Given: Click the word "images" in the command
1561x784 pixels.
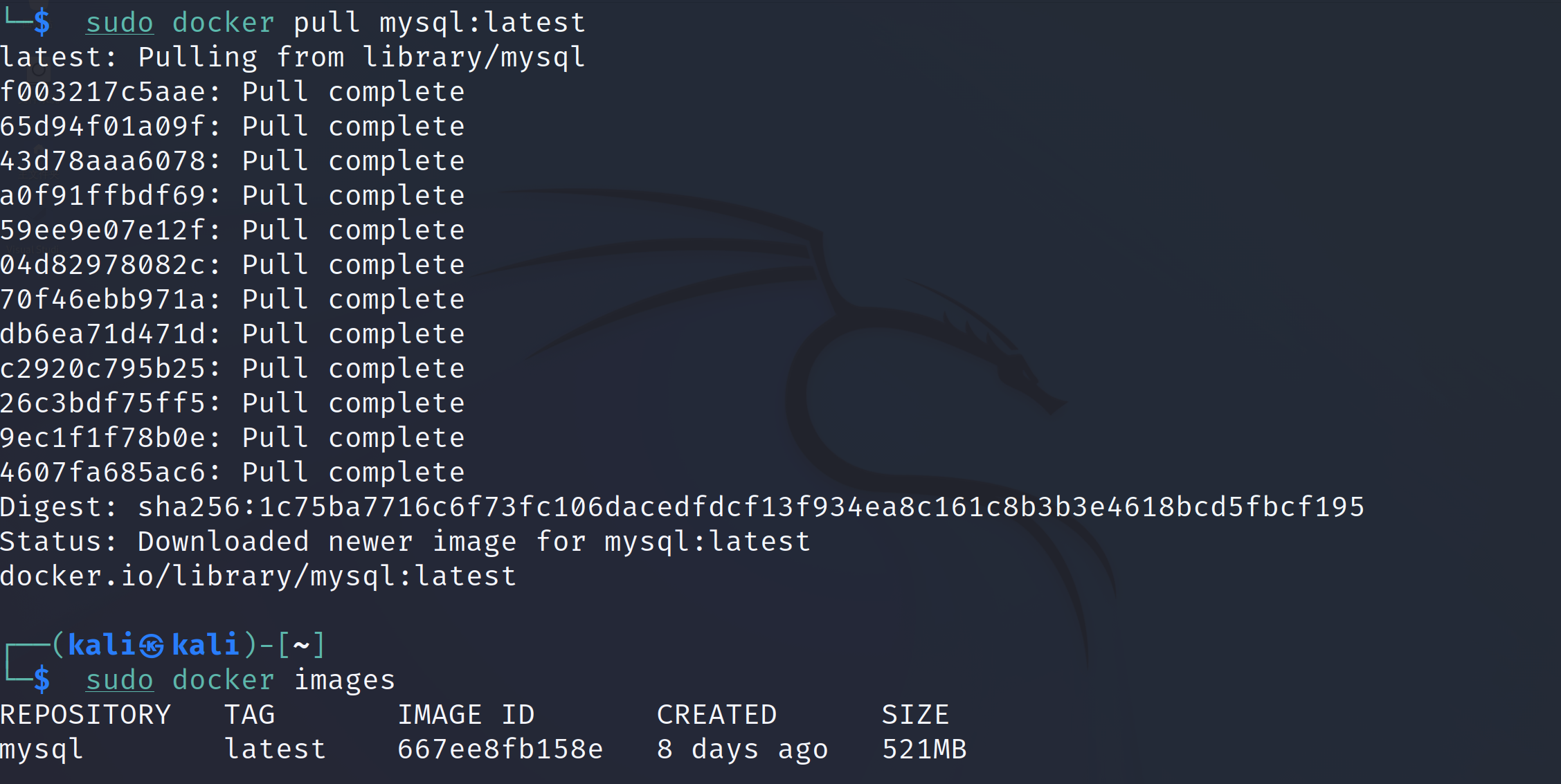Looking at the screenshot, I should pos(344,680).
